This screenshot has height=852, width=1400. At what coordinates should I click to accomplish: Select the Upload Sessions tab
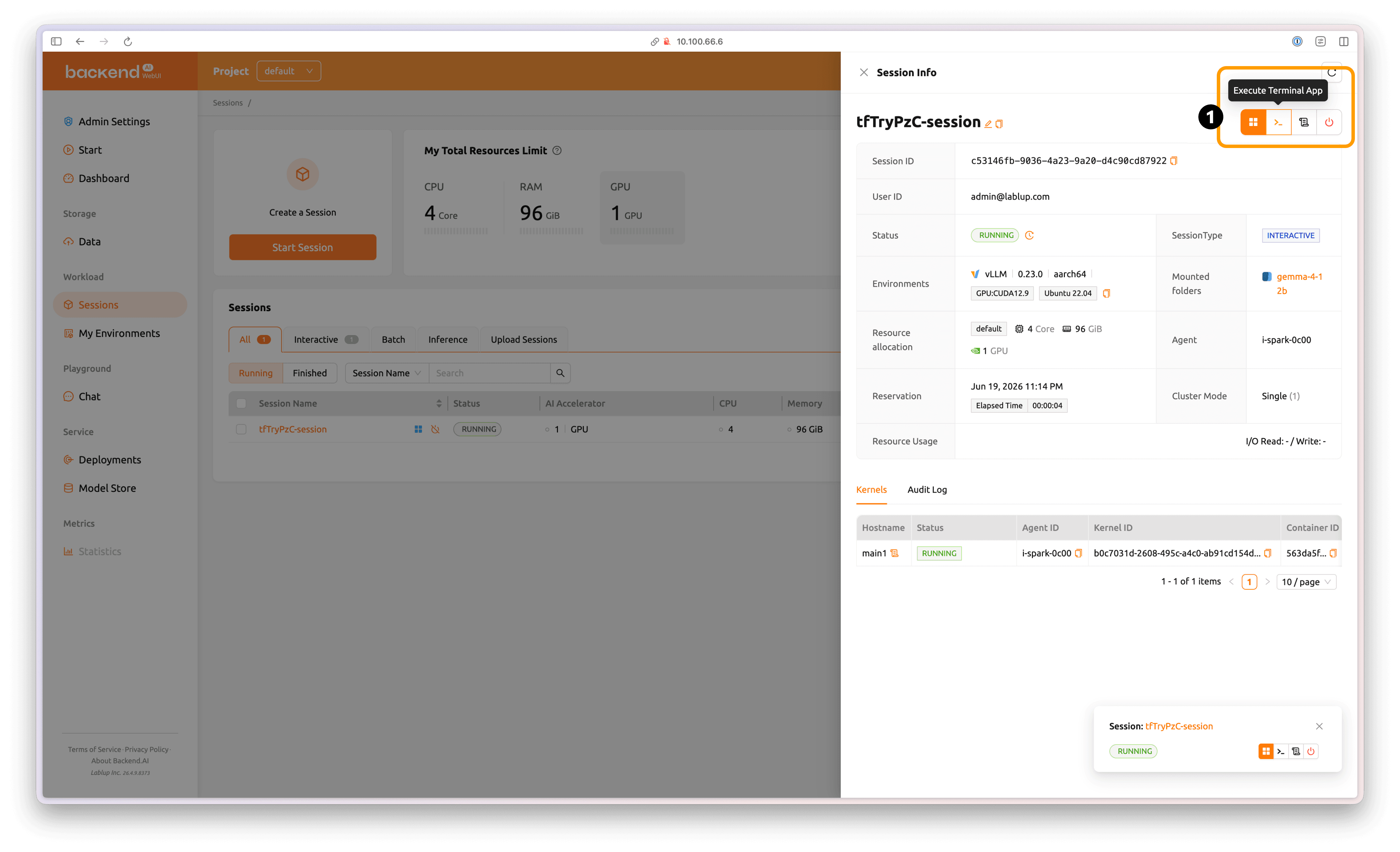524,340
